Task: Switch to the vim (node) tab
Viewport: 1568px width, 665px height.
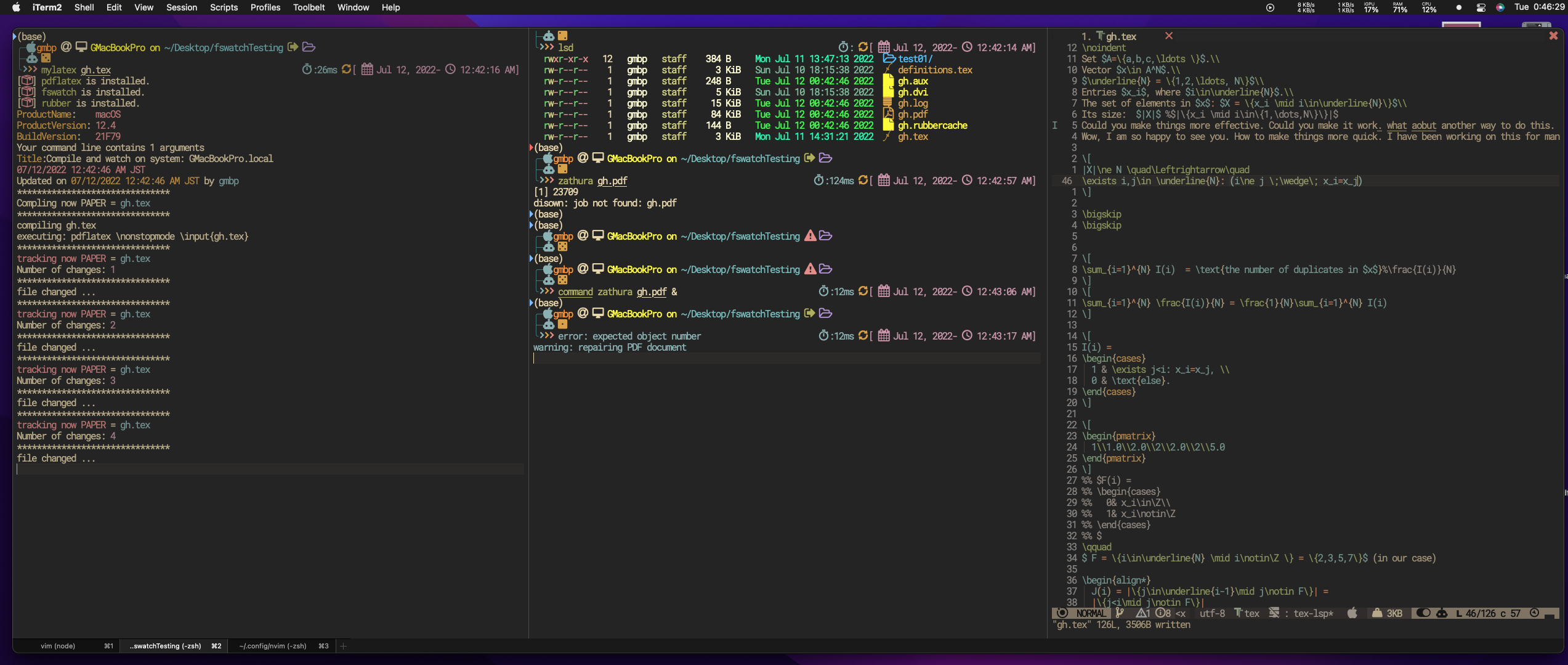Action: (x=66, y=646)
